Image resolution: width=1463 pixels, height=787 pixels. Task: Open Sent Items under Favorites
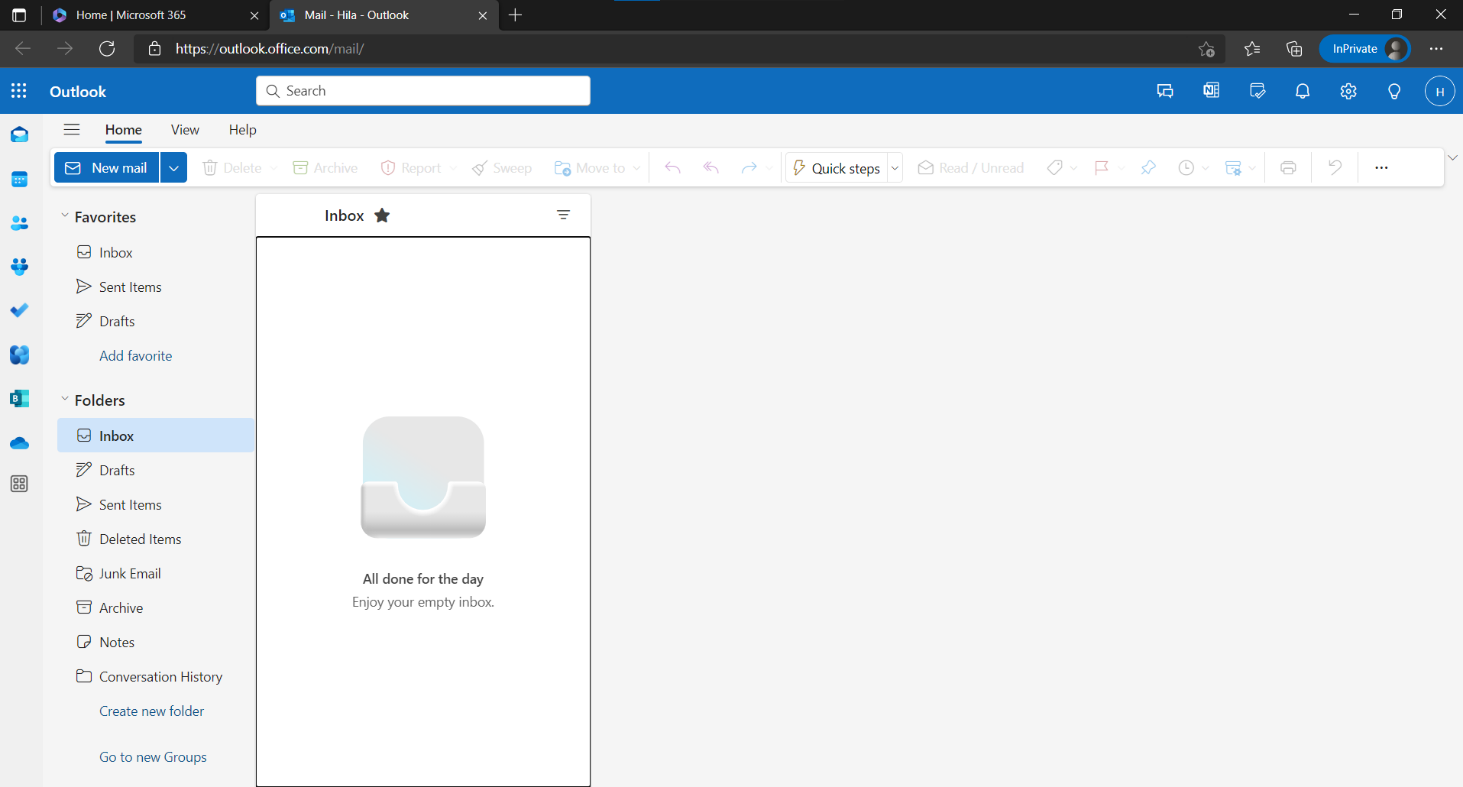(x=155, y=287)
